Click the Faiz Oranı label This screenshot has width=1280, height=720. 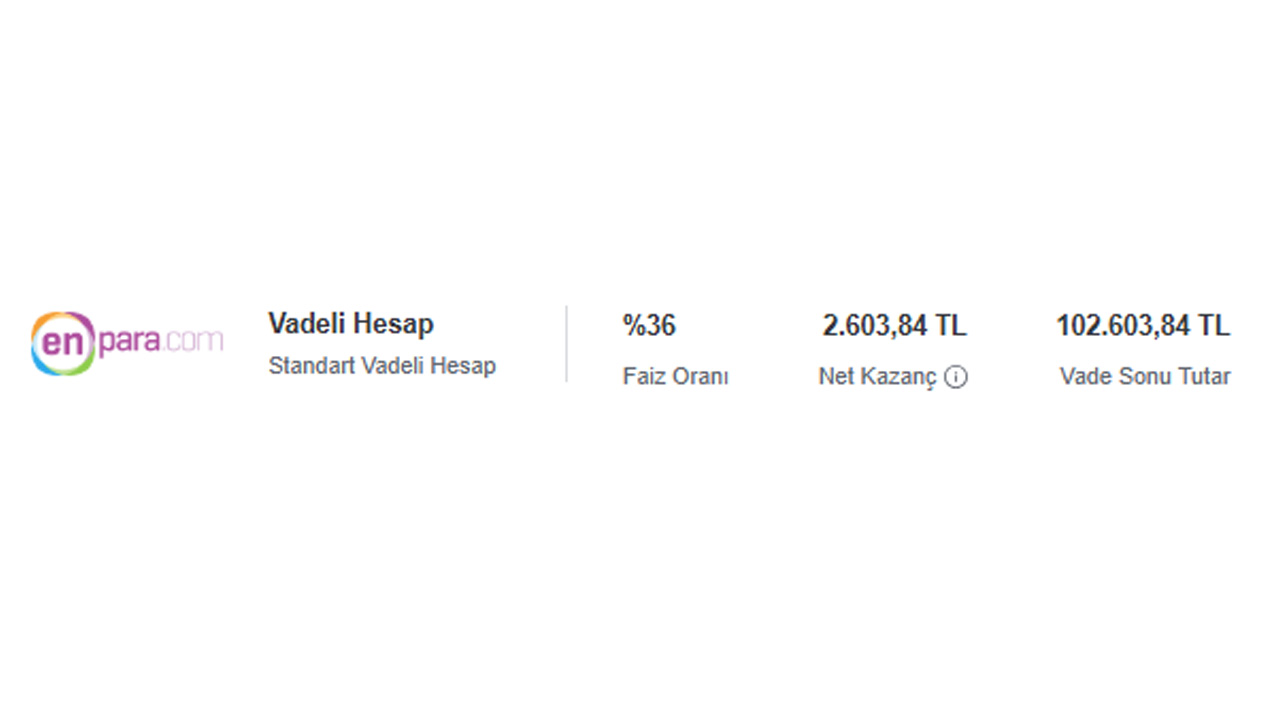click(x=675, y=377)
